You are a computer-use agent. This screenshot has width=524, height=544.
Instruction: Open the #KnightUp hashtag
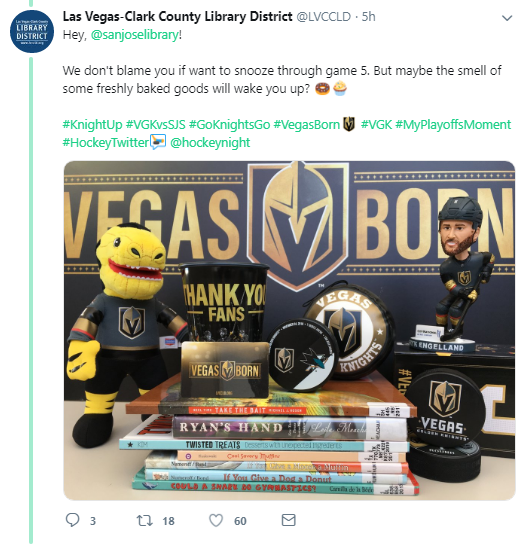coord(92,124)
